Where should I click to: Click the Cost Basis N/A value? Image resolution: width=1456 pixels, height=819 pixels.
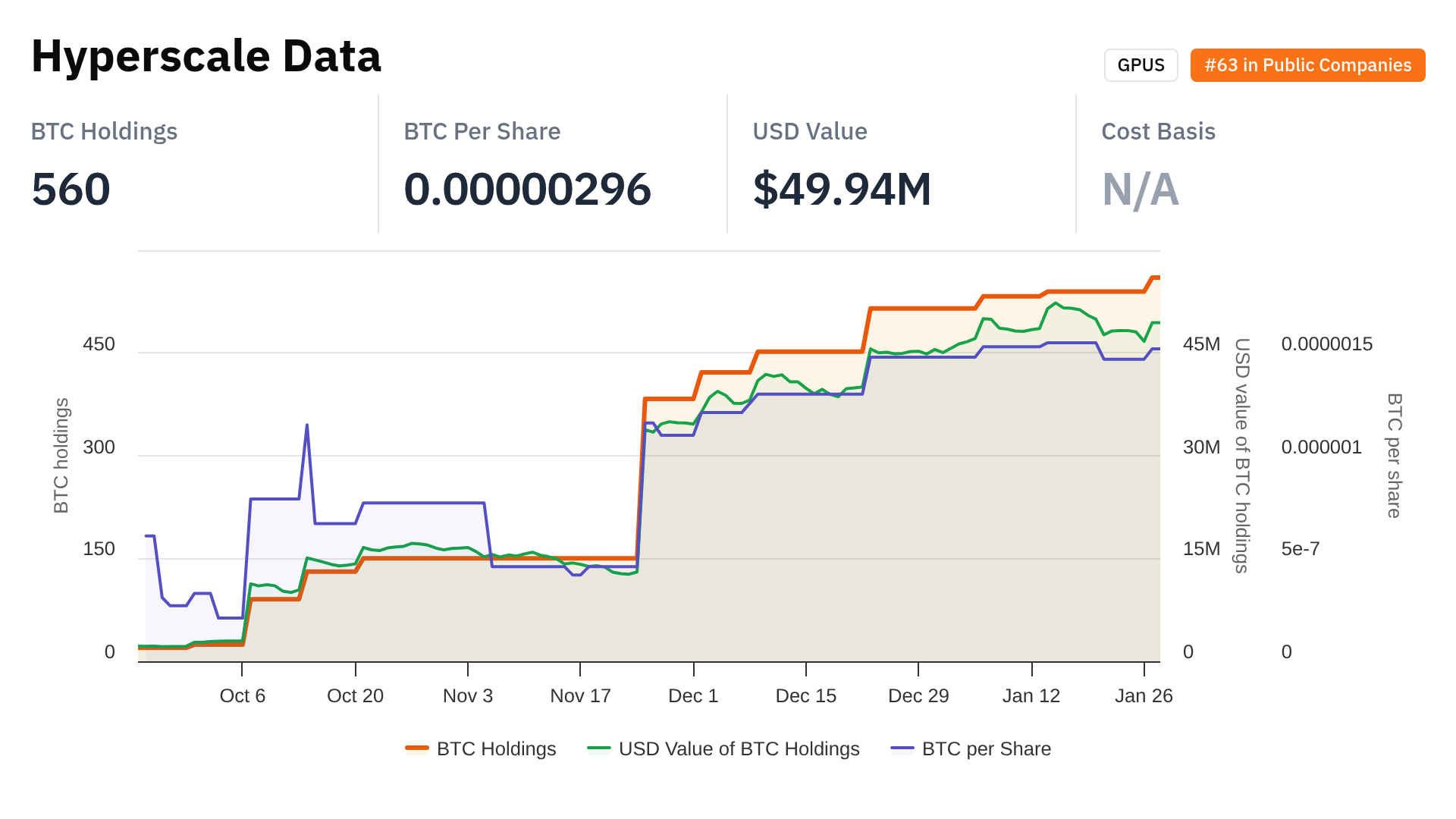click(x=1140, y=189)
